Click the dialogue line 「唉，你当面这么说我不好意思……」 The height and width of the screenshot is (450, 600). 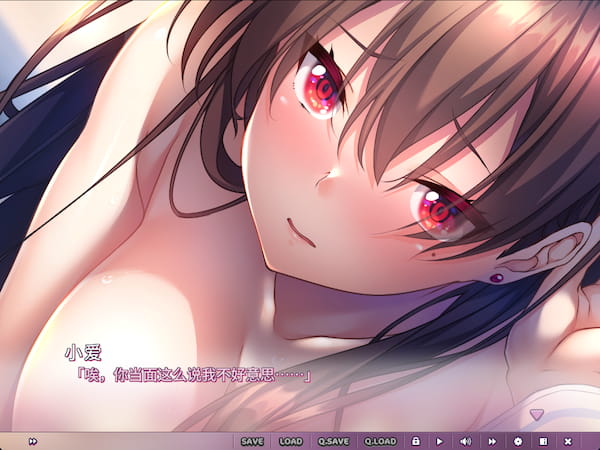[194, 375]
